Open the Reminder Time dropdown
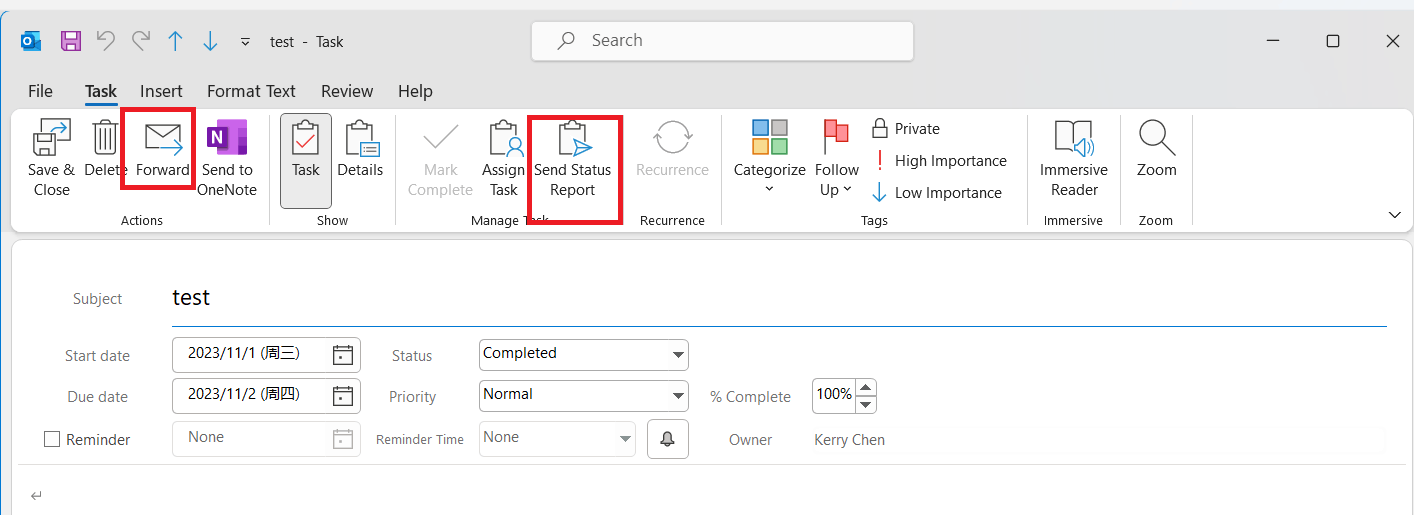This screenshot has height=515, width=1414. (625, 438)
